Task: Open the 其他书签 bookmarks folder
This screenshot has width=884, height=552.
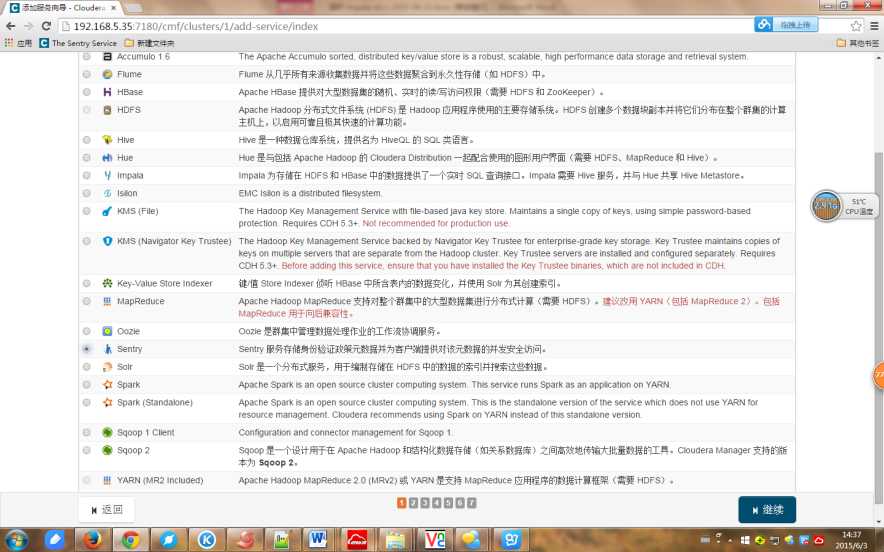Action: pos(858,43)
